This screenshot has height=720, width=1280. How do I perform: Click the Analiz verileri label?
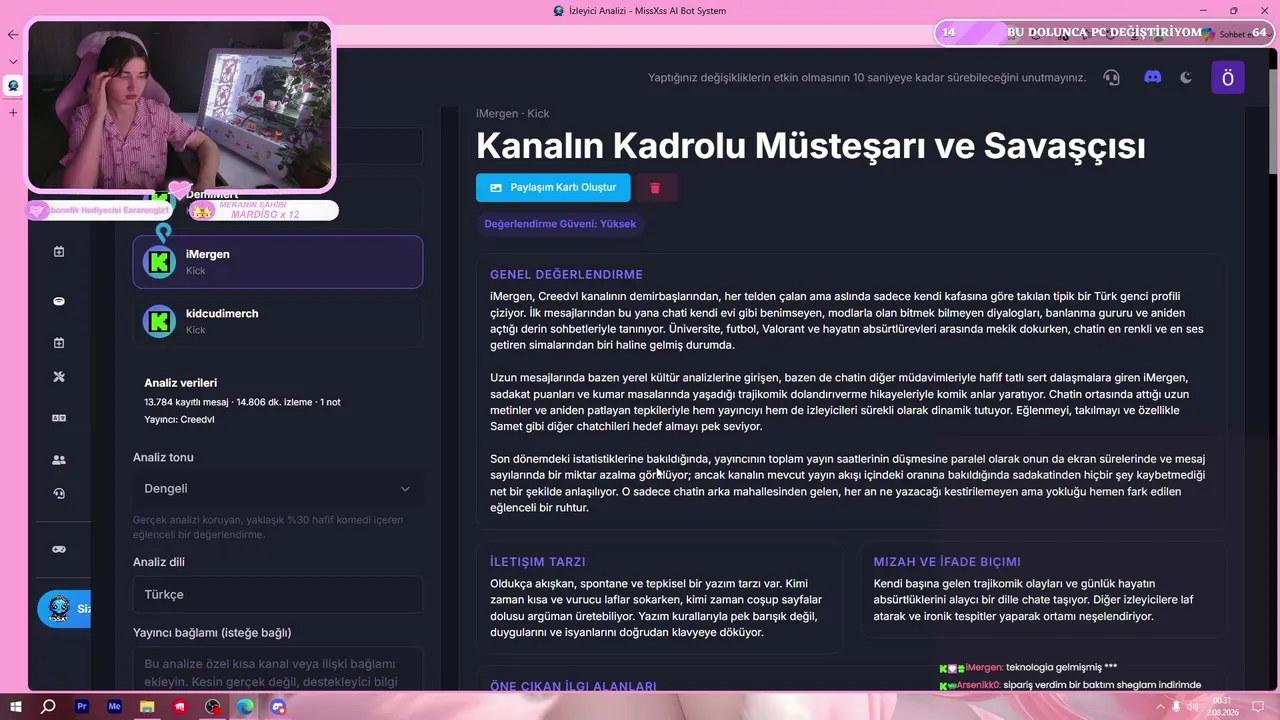[180, 383]
